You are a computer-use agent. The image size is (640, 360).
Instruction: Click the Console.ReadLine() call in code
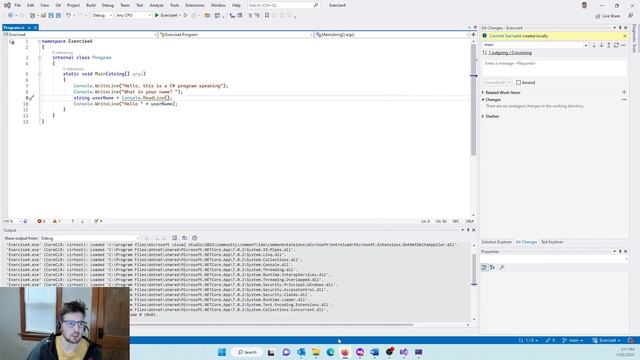click(x=145, y=98)
